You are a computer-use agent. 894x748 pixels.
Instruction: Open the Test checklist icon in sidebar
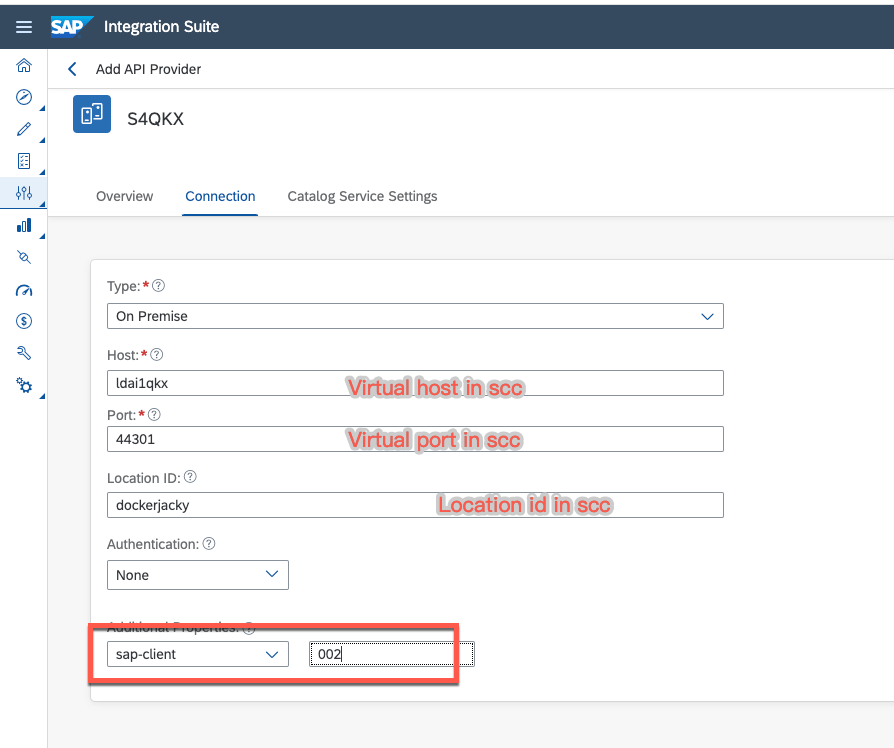[x=24, y=161]
